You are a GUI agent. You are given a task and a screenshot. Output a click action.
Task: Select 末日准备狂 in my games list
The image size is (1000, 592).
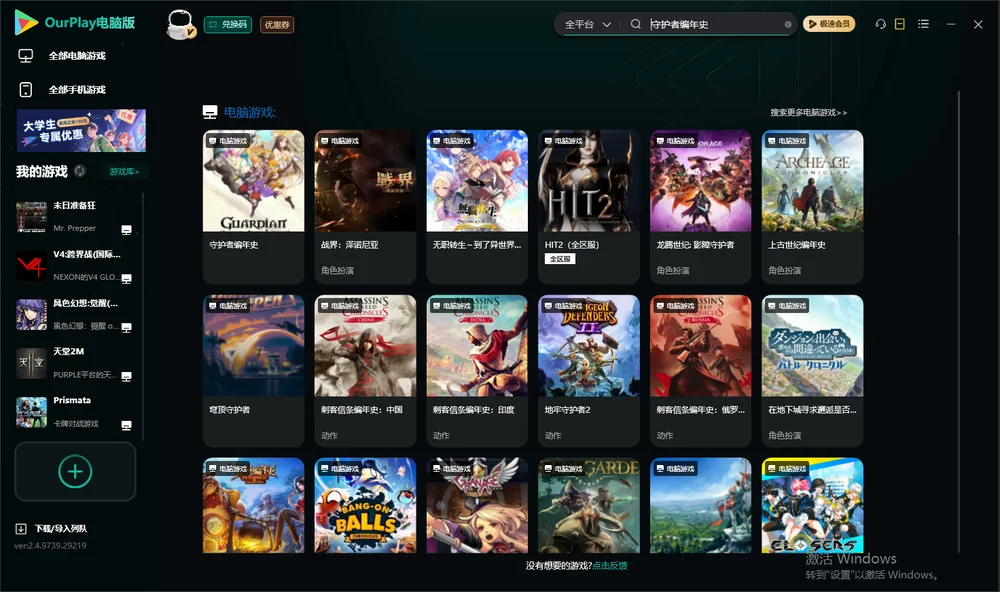tap(77, 217)
